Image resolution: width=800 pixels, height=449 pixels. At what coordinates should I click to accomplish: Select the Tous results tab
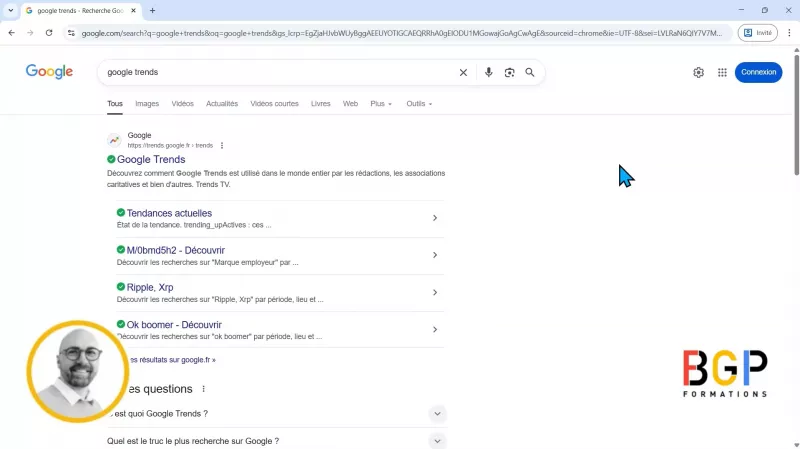tap(115, 104)
